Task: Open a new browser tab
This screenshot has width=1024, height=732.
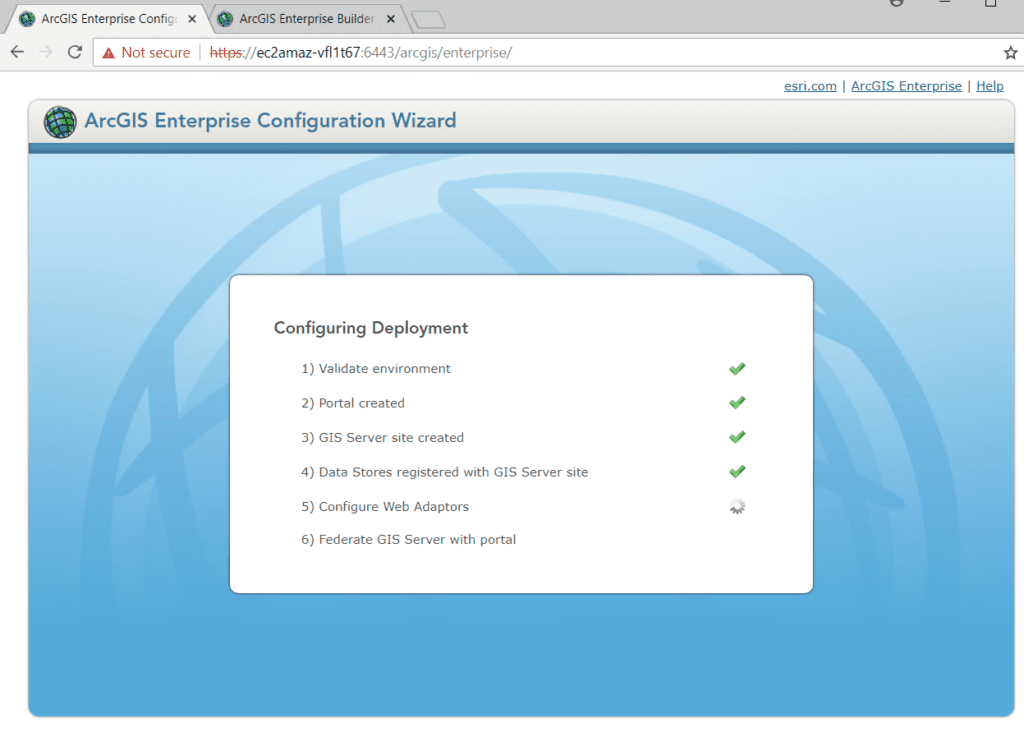Action: pos(429,20)
